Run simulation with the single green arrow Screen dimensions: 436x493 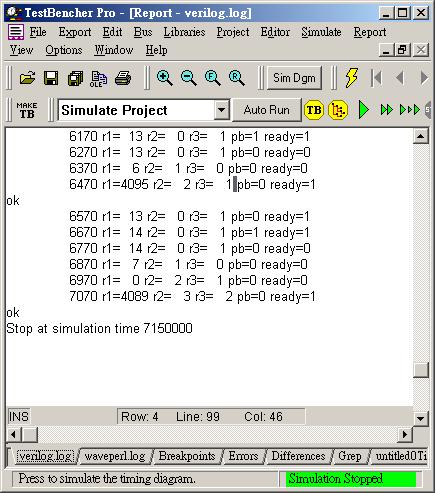363,110
